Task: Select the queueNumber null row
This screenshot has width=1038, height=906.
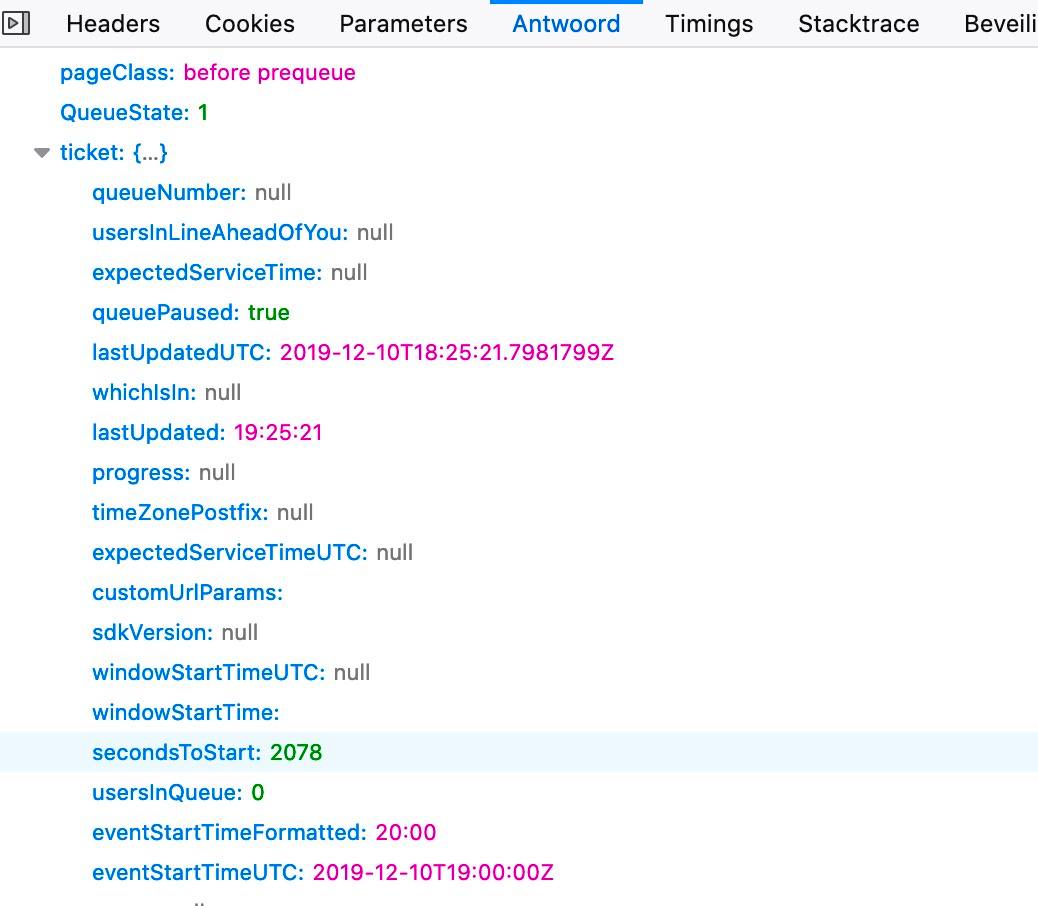Action: pos(191,193)
